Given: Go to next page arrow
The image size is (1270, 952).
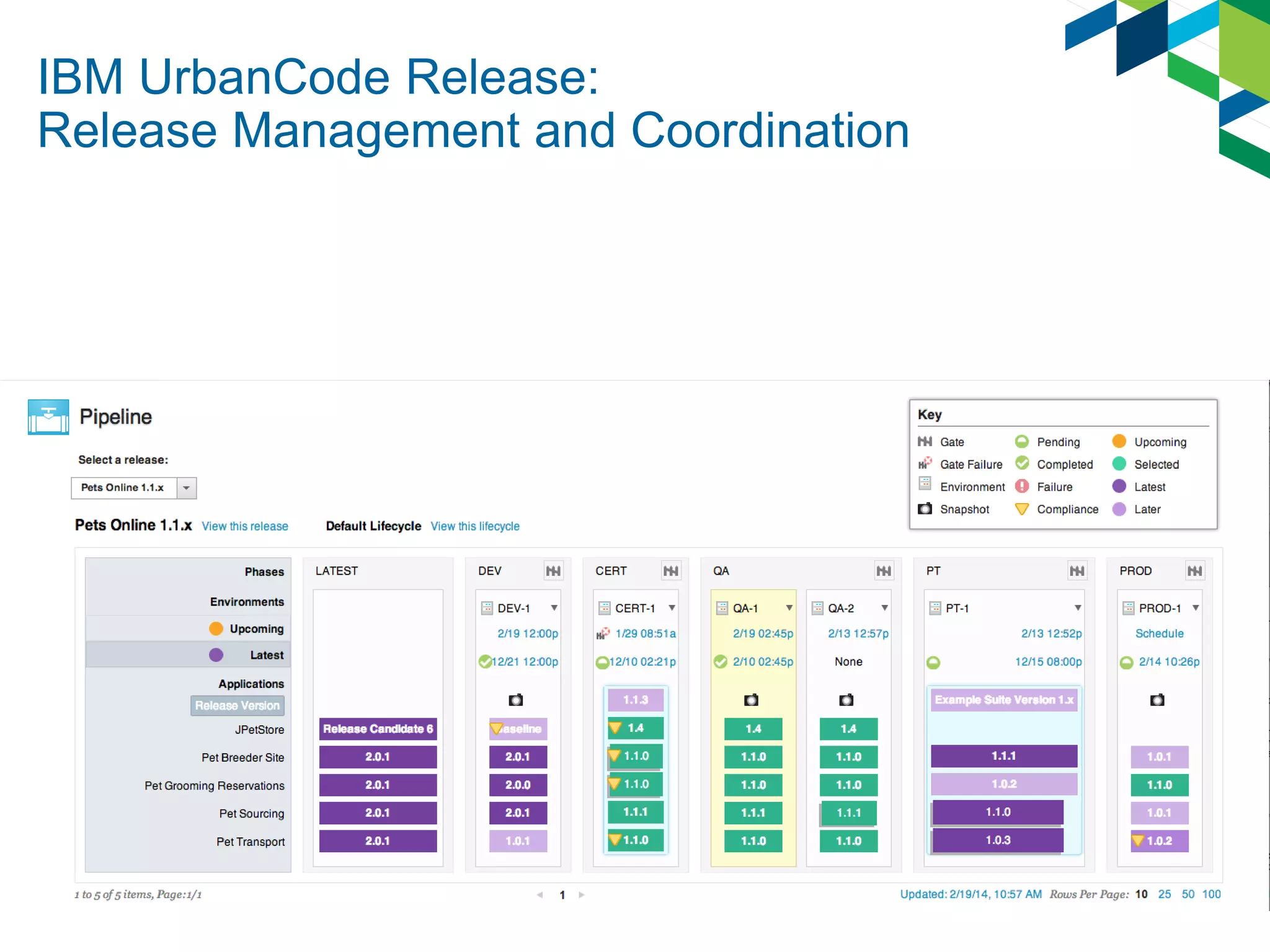Looking at the screenshot, I should (x=581, y=895).
